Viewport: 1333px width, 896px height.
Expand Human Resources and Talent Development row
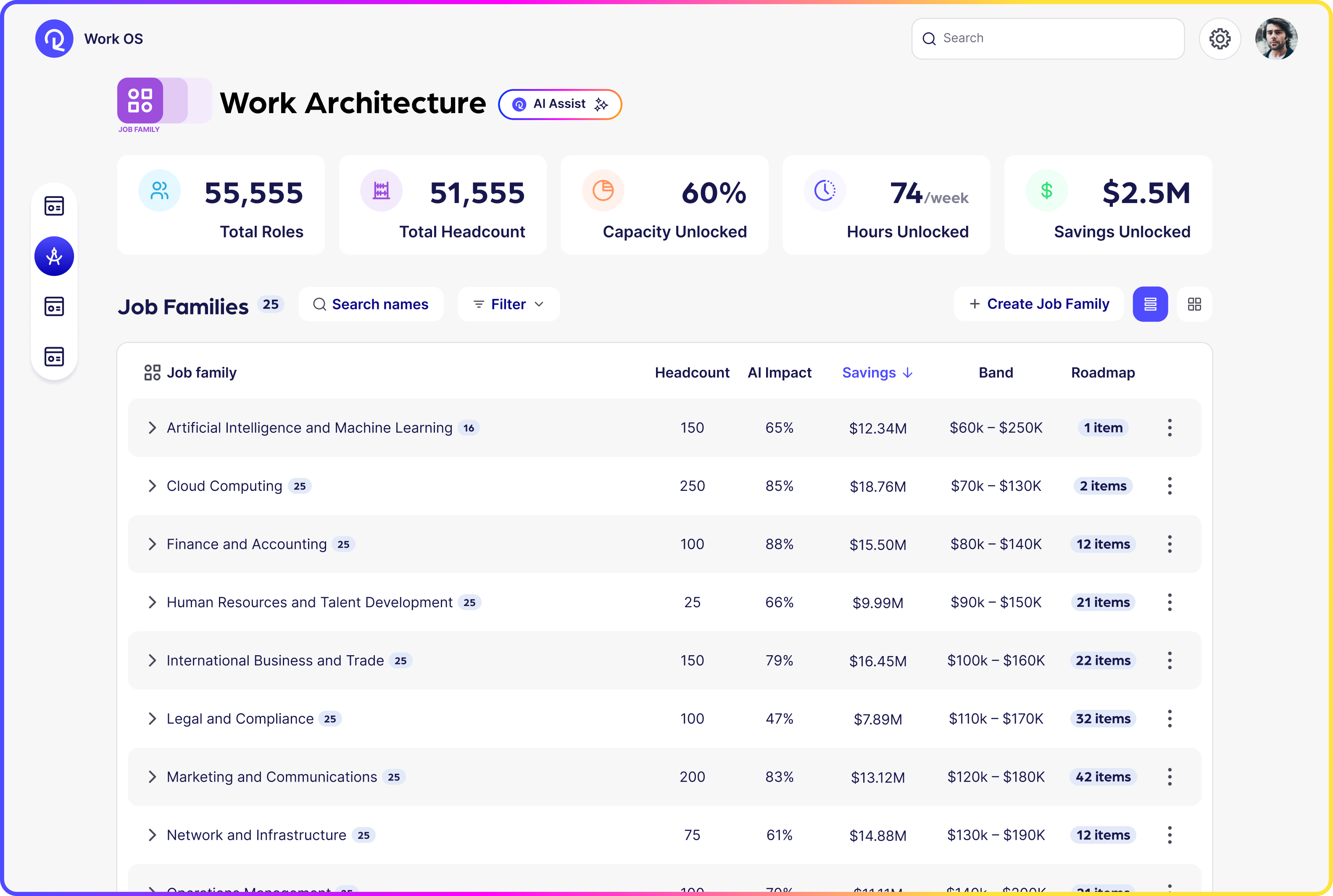click(152, 602)
